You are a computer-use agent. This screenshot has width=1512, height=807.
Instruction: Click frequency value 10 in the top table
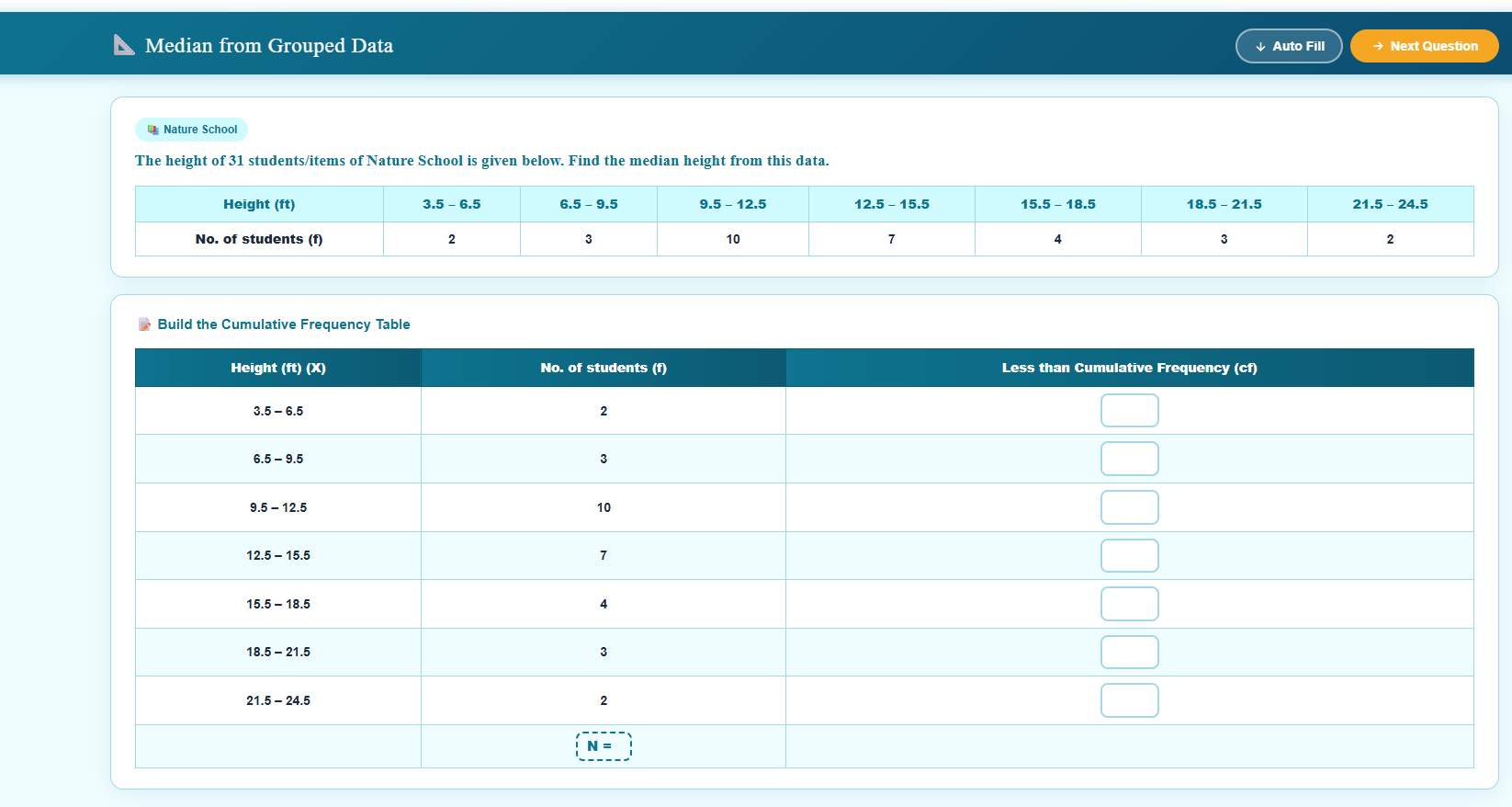coord(732,239)
